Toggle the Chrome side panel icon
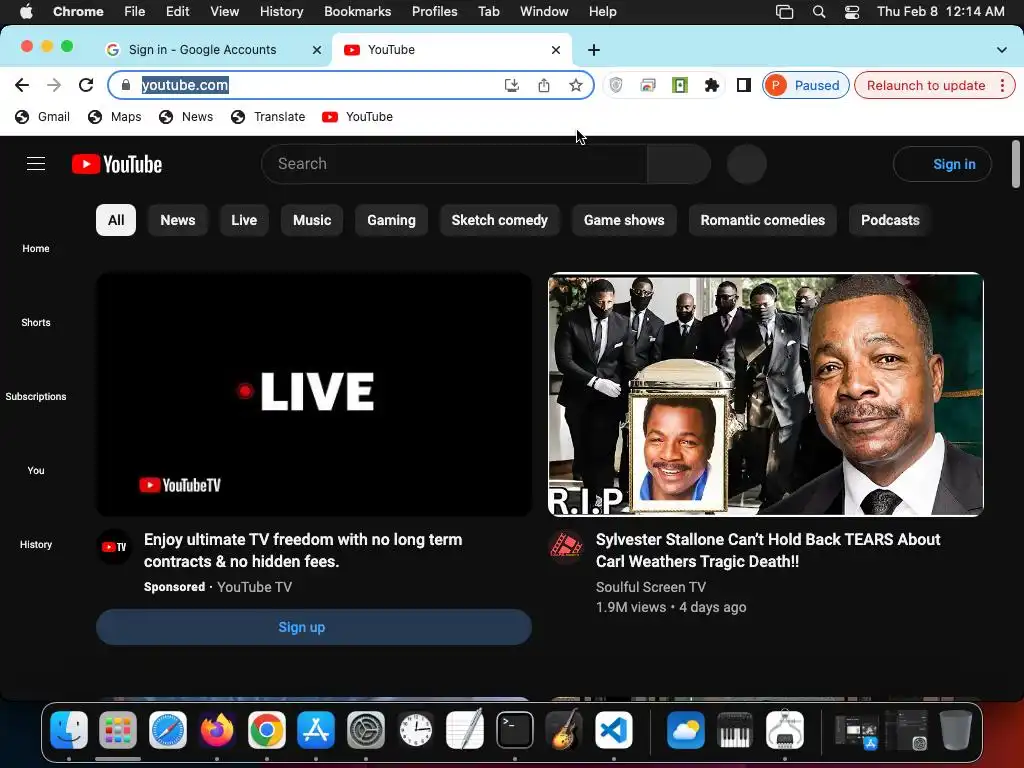The image size is (1024, 768). pos(743,85)
